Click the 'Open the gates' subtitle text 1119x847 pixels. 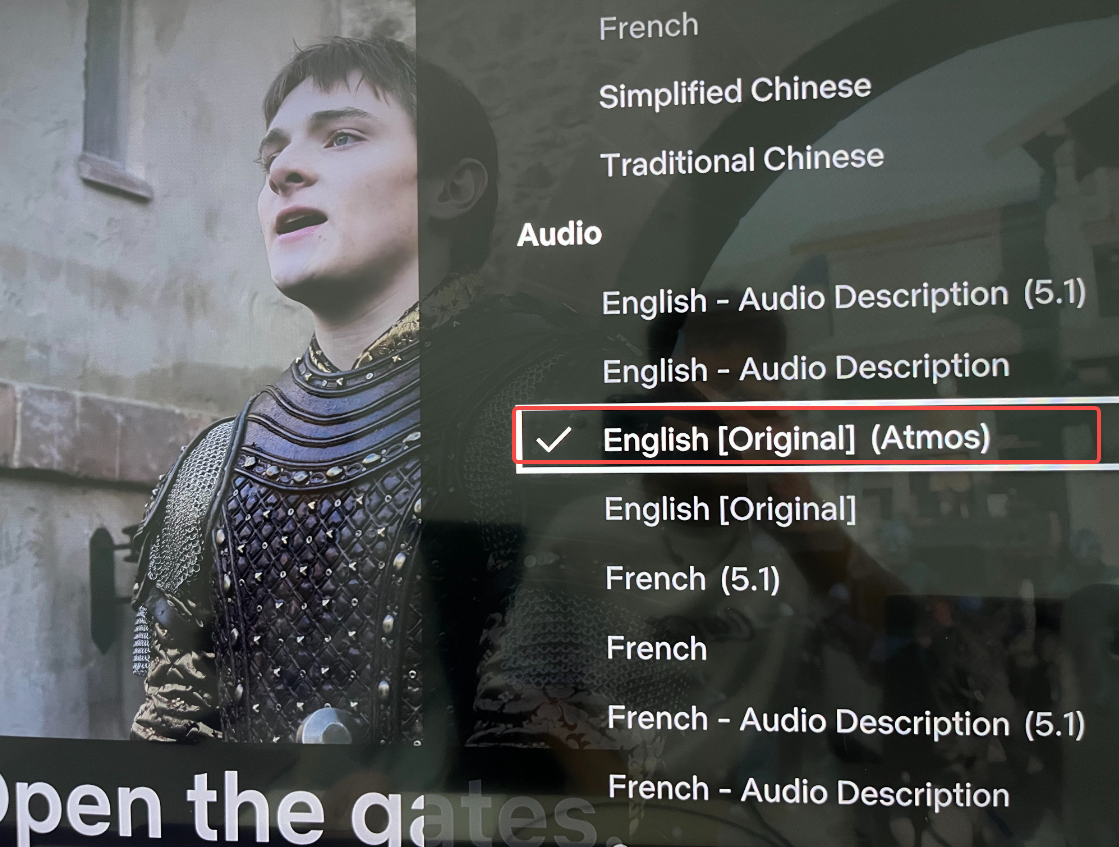click(300, 810)
